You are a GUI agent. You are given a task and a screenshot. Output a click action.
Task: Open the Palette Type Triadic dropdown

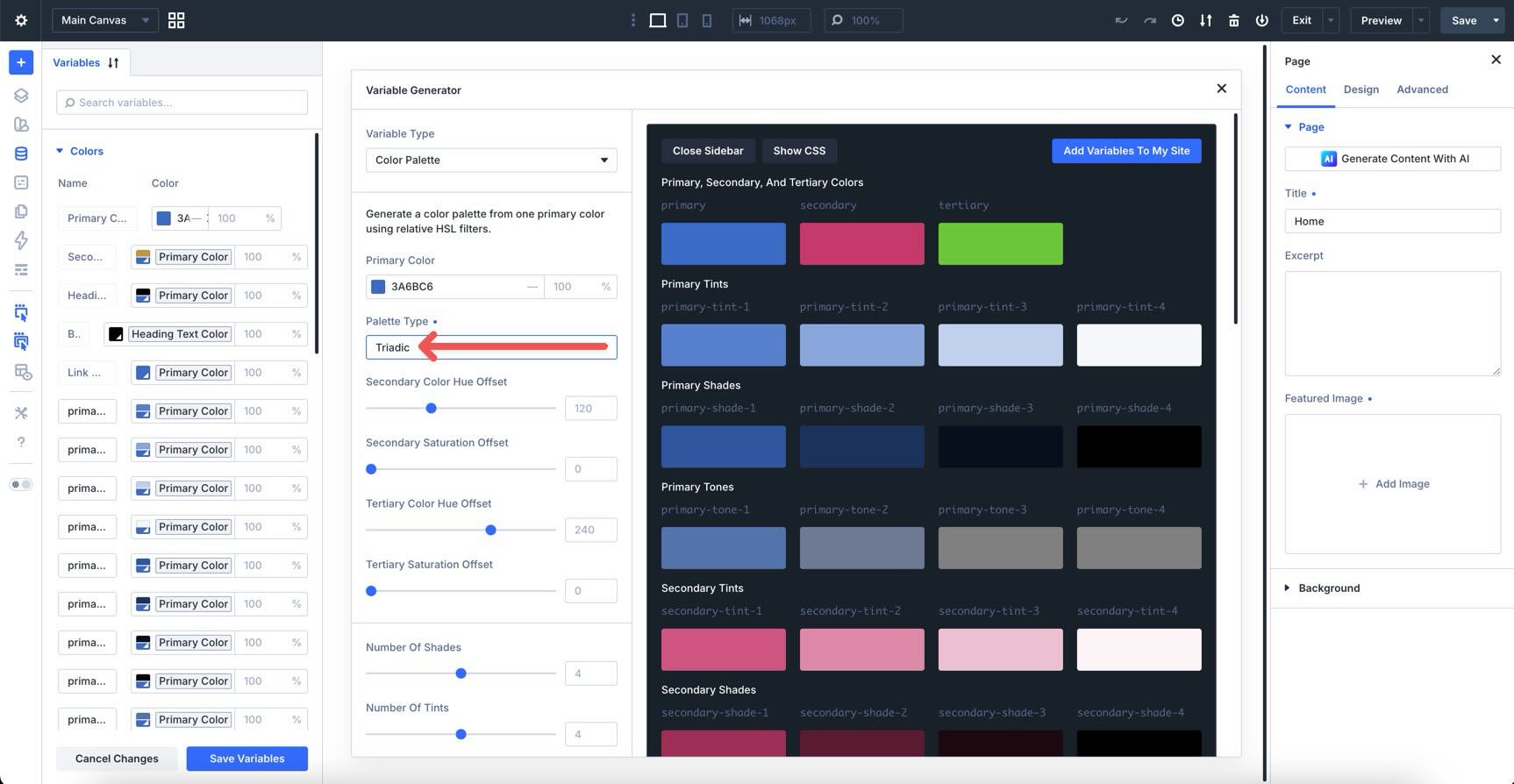click(x=491, y=347)
